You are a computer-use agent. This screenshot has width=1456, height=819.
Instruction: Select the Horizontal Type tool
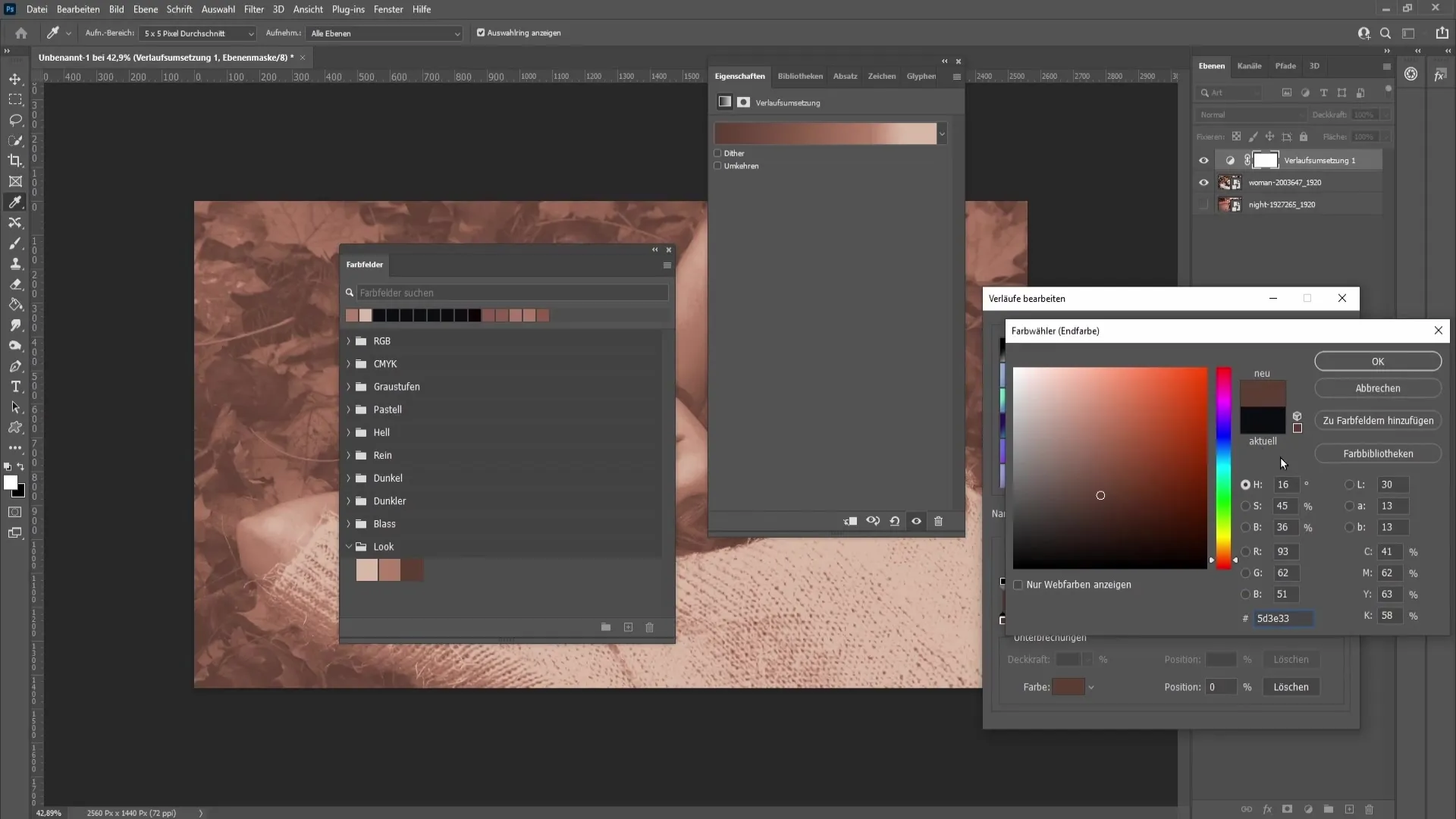click(x=15, y=387)
